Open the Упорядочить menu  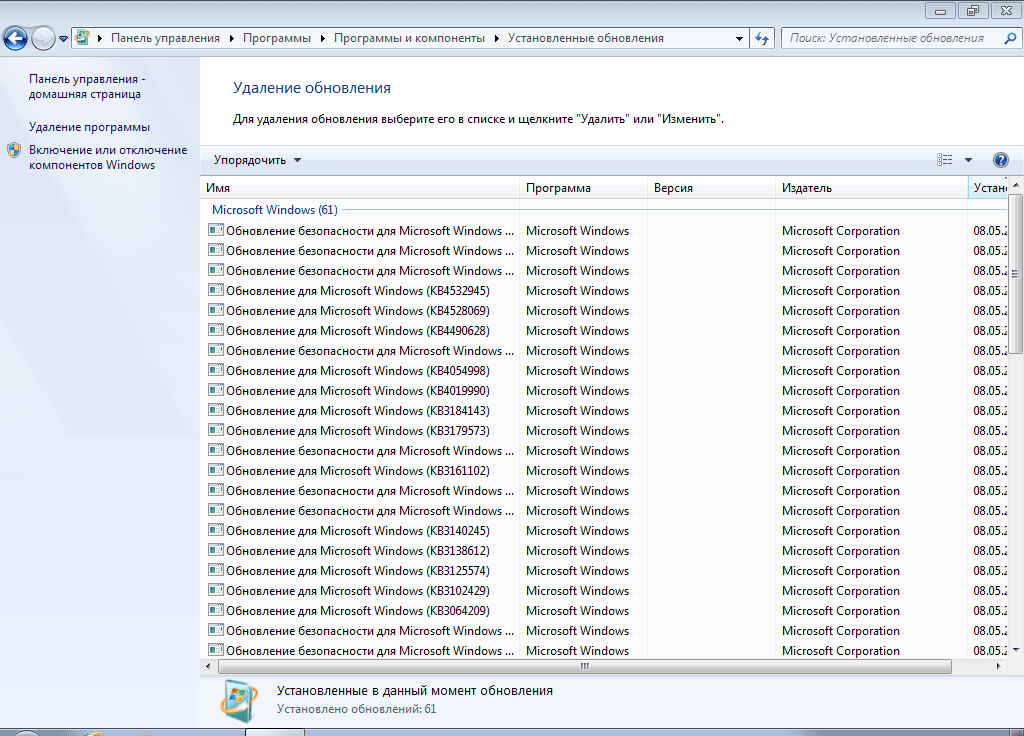257,160
